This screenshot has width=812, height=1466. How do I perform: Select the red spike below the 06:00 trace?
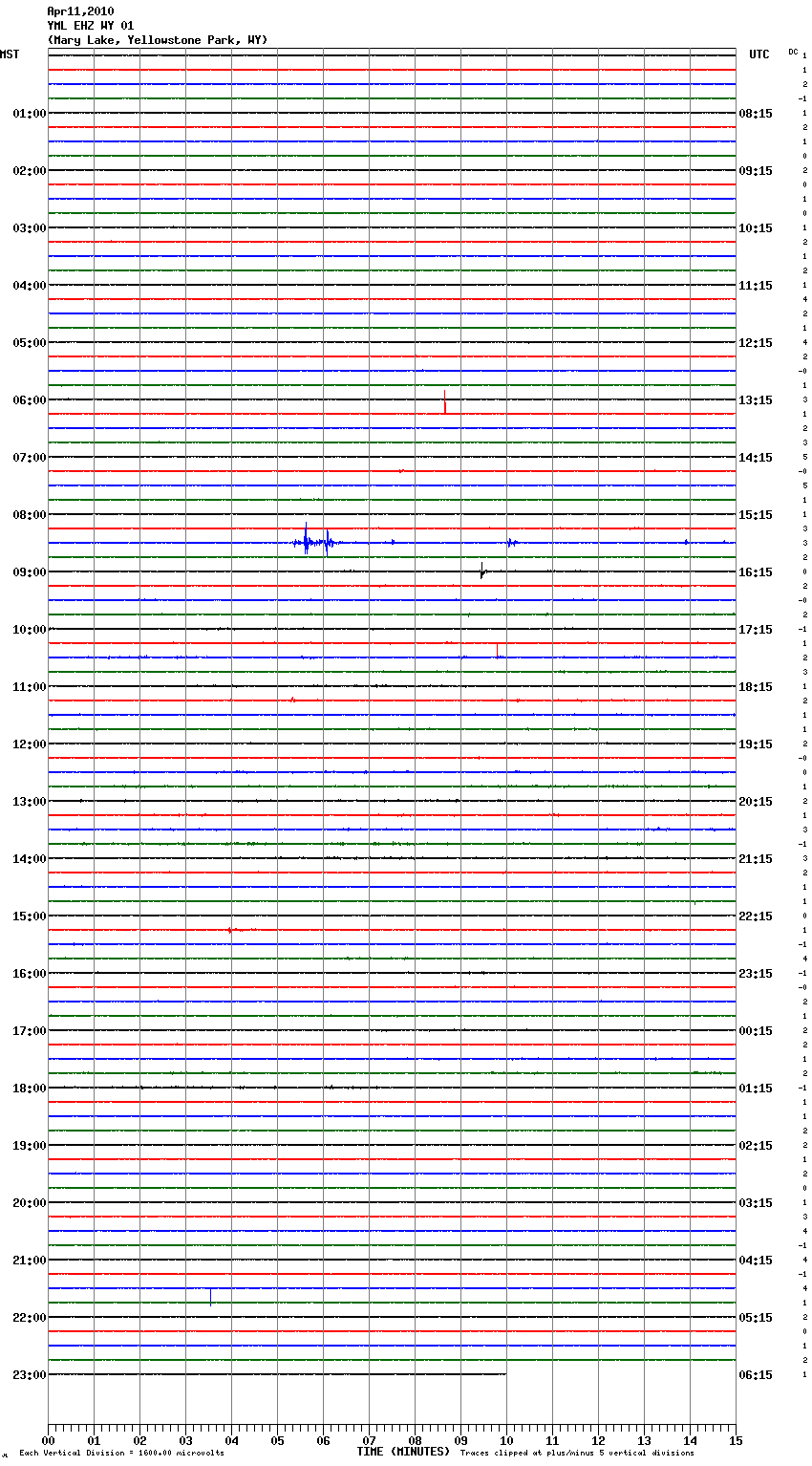point(445,402)
